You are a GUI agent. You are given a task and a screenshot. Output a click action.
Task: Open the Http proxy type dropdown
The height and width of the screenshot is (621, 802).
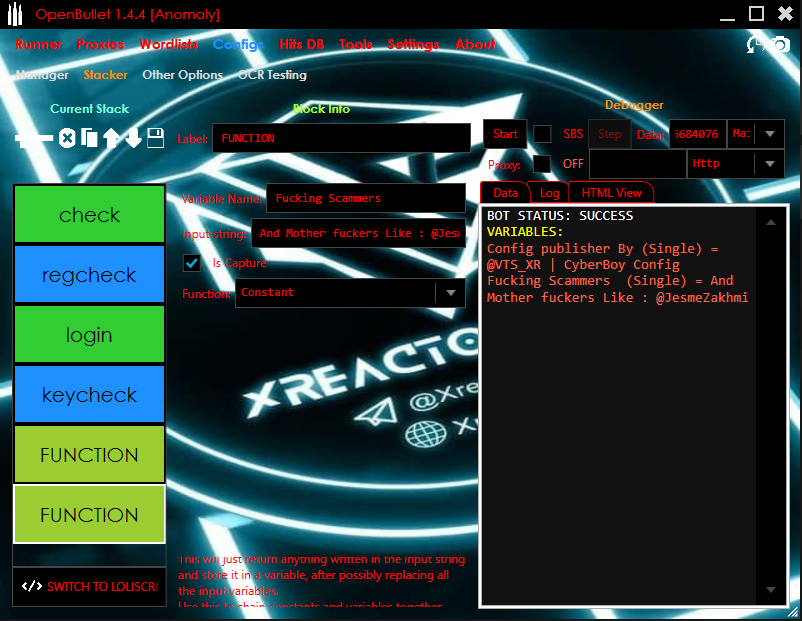pyautogui.click(x=736, y=164)
